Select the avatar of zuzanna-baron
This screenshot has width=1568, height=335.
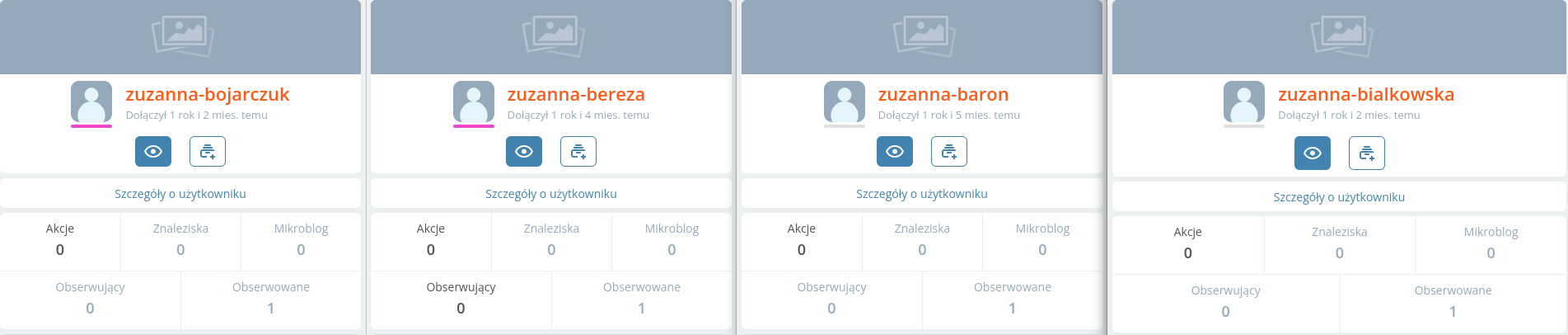click(x=845, y=101)
